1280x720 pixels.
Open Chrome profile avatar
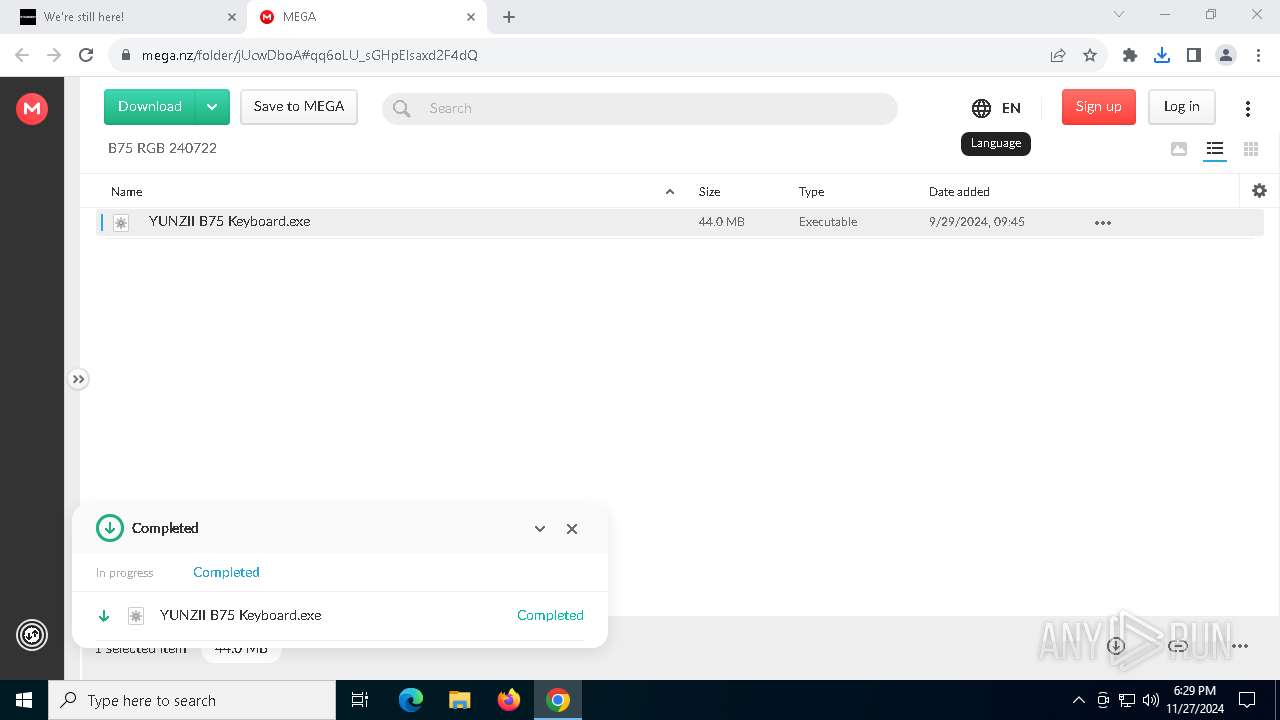pyautogui.click(x=1226, y=55)
